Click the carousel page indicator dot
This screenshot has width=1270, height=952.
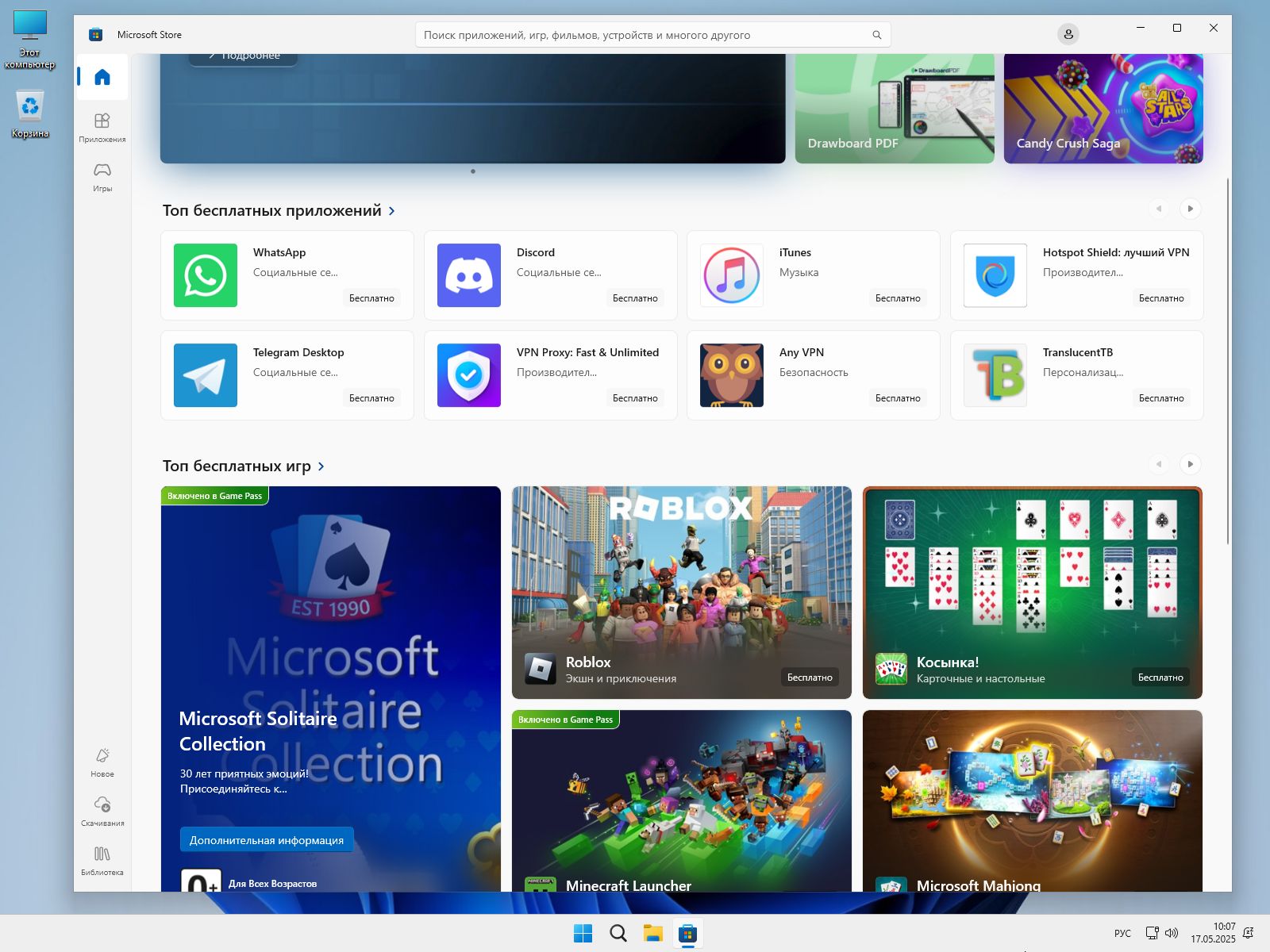coord(473,171)
